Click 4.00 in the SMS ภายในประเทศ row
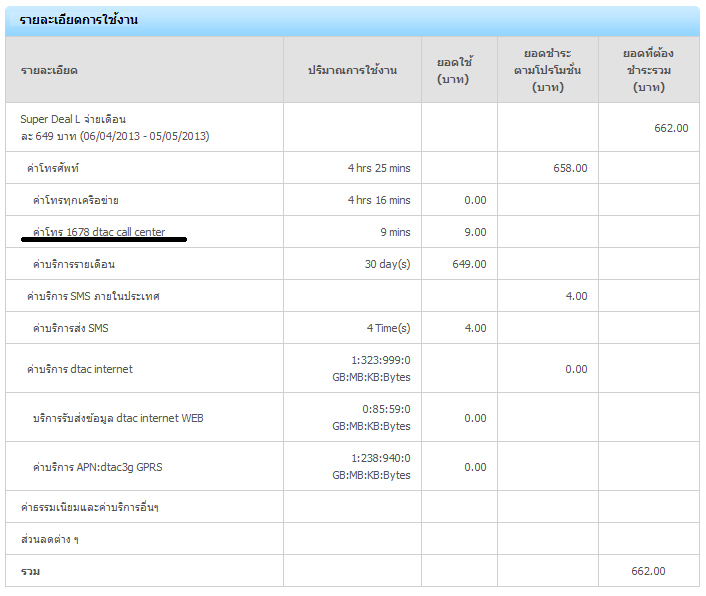 tap(576, 296)
